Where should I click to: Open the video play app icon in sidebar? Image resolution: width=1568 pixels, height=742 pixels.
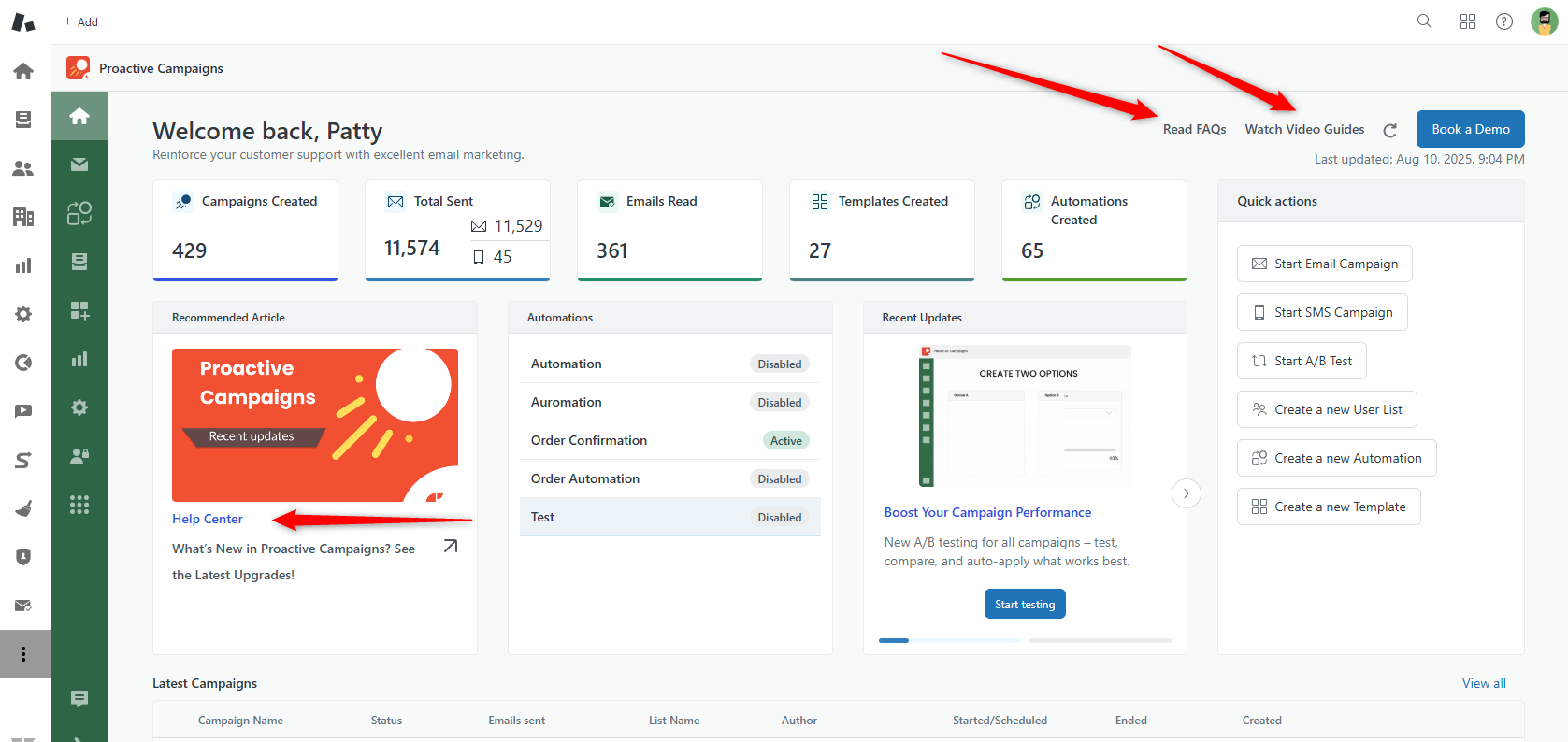point(23,411)
